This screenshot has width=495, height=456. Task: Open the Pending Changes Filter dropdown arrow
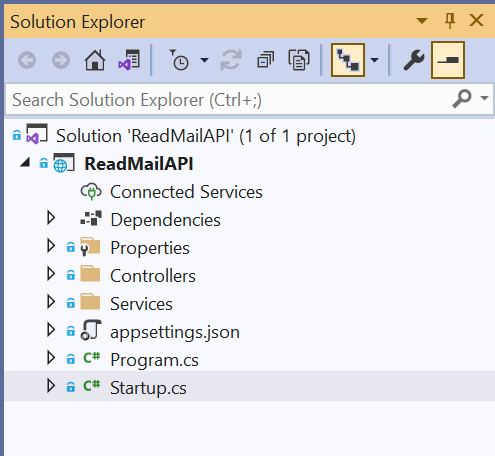(x=204, y=60)
